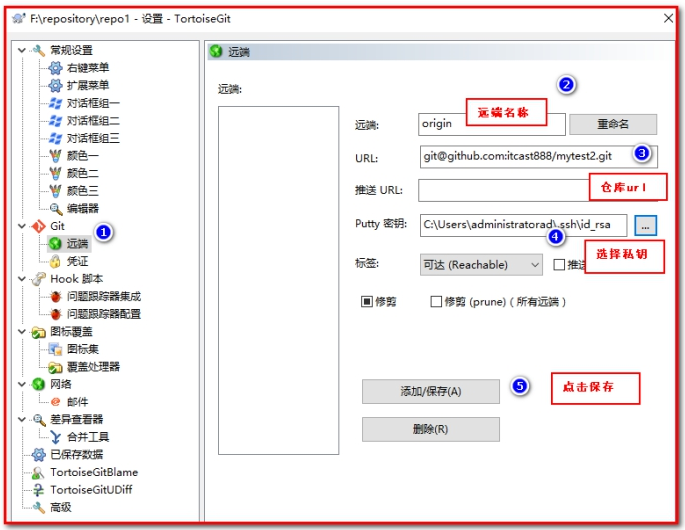Image resolution: width=685 pixels, height=530 pixels.
Task: Browse for Putty key with ... button
Action: coord(645,226)
